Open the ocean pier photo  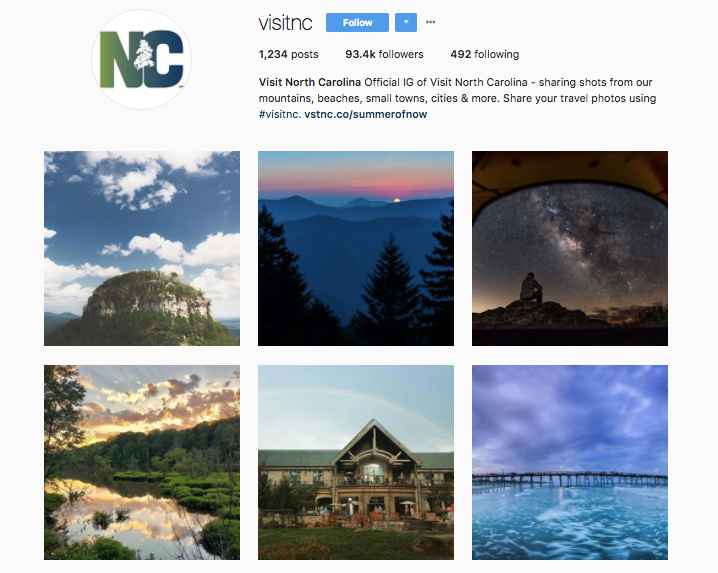pos(570,462)
